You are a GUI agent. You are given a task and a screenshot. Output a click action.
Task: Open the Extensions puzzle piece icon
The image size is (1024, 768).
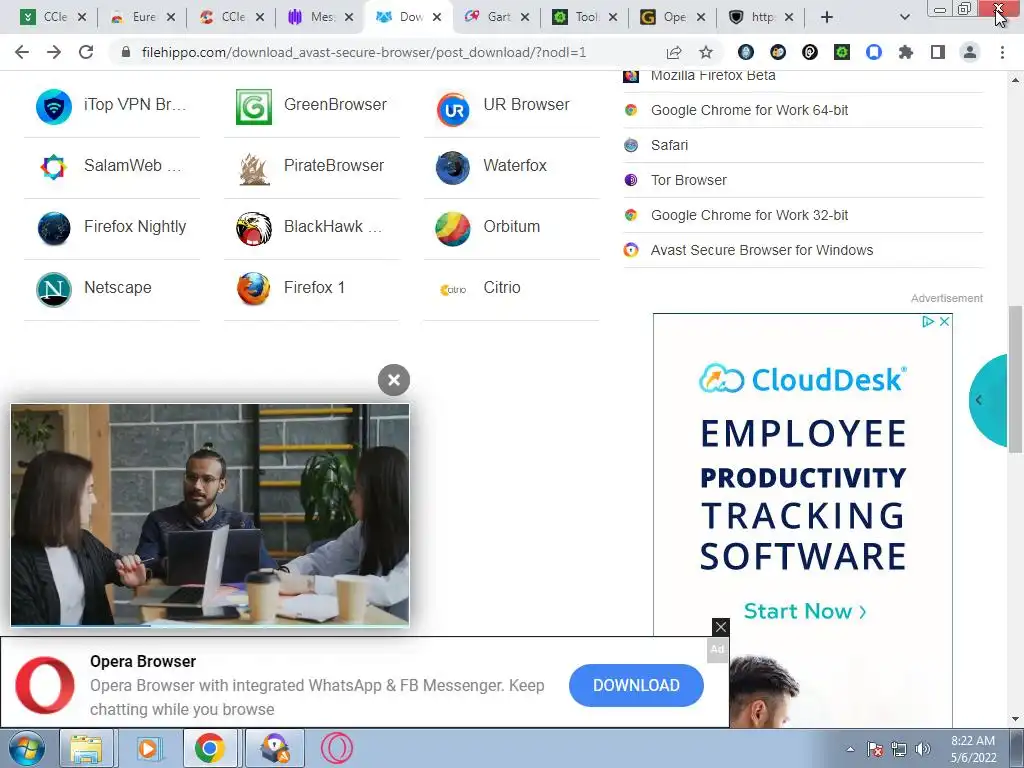pos(906,52)
